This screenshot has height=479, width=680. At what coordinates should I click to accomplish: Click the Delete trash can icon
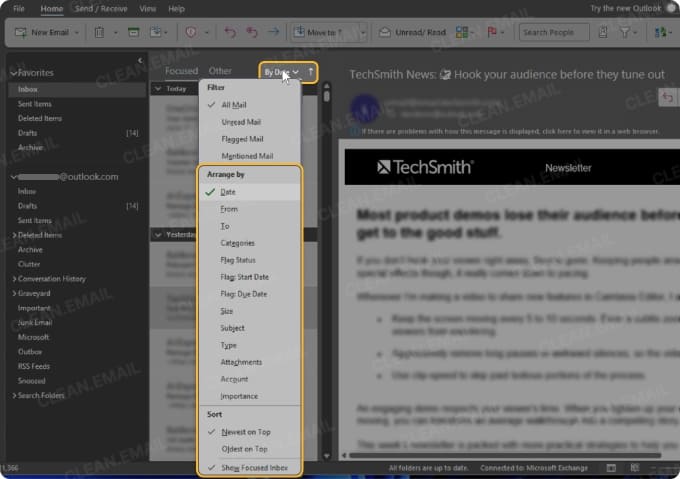click(x=99, y=33)
